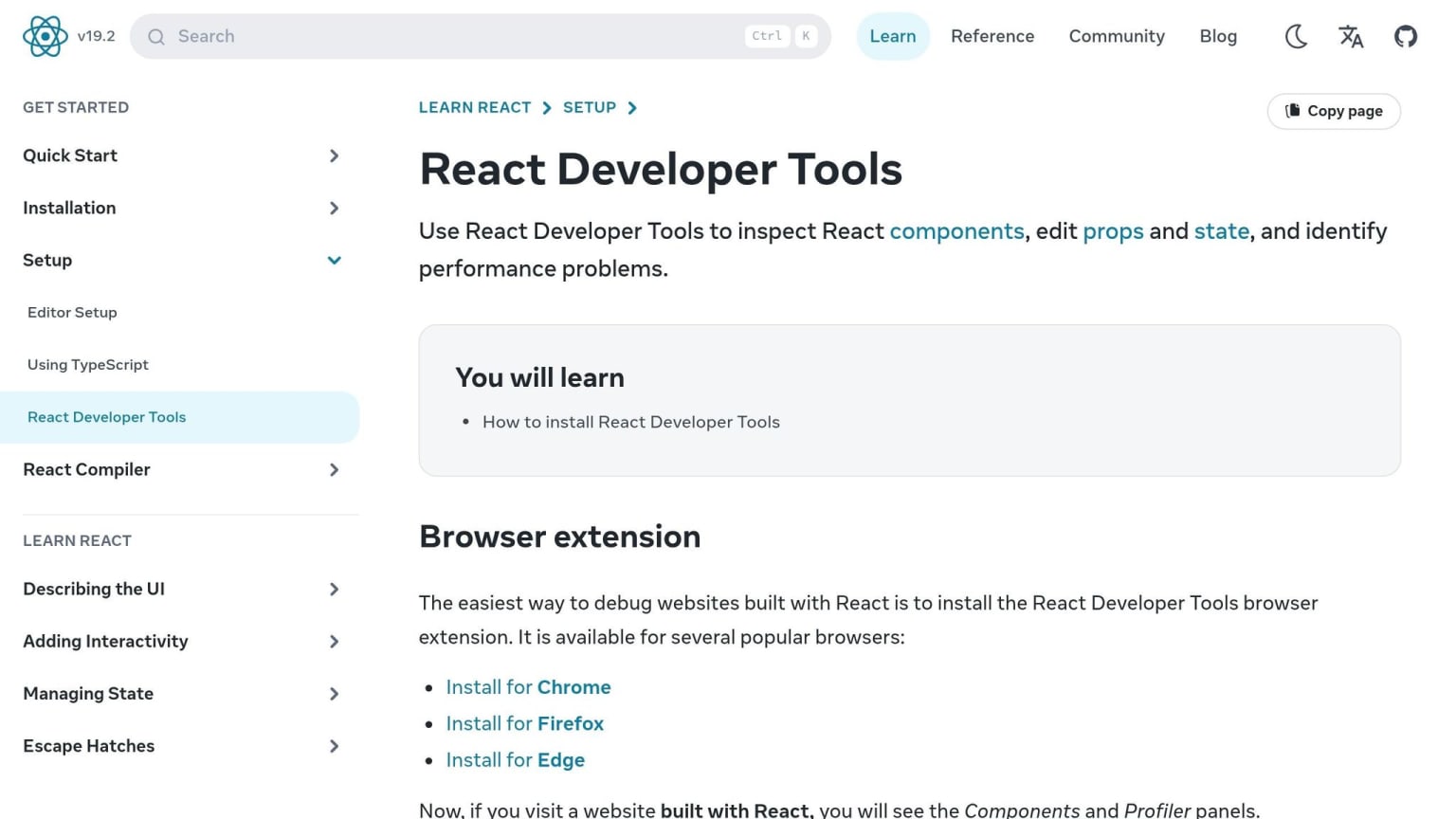Expand the Describing the UI chevron

click(x=334, y=589)
